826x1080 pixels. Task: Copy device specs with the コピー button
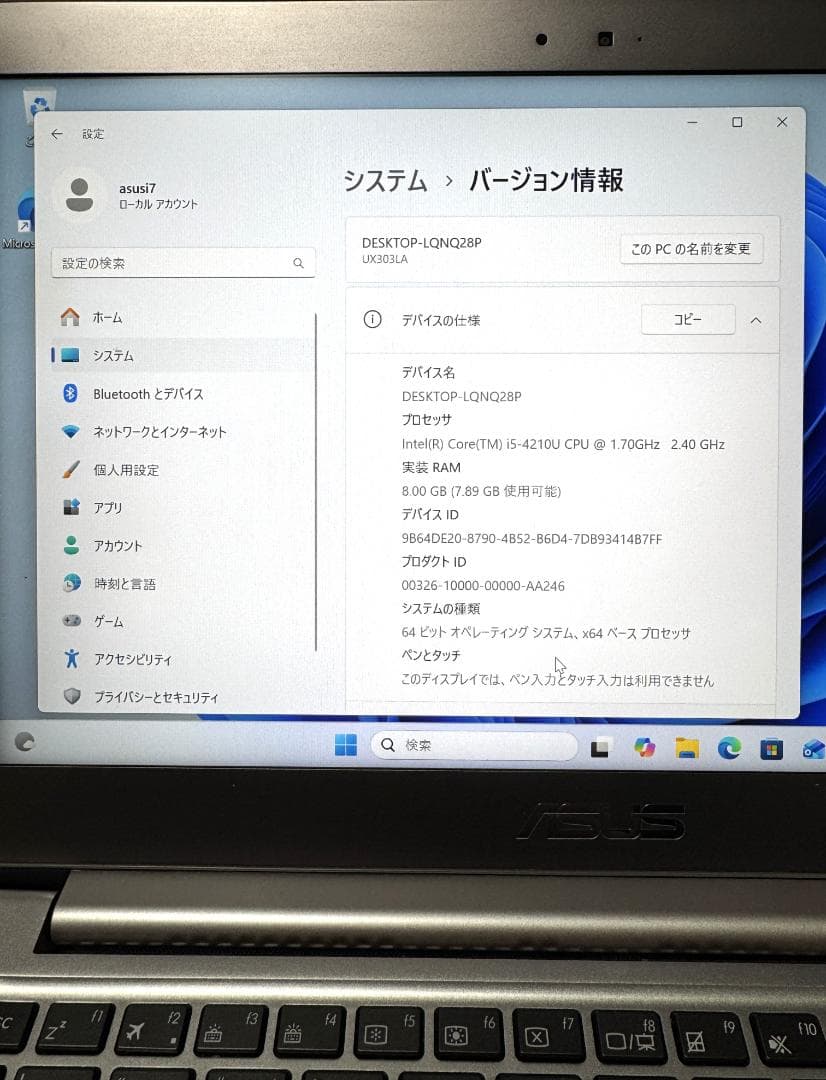(x=687, y=319)
